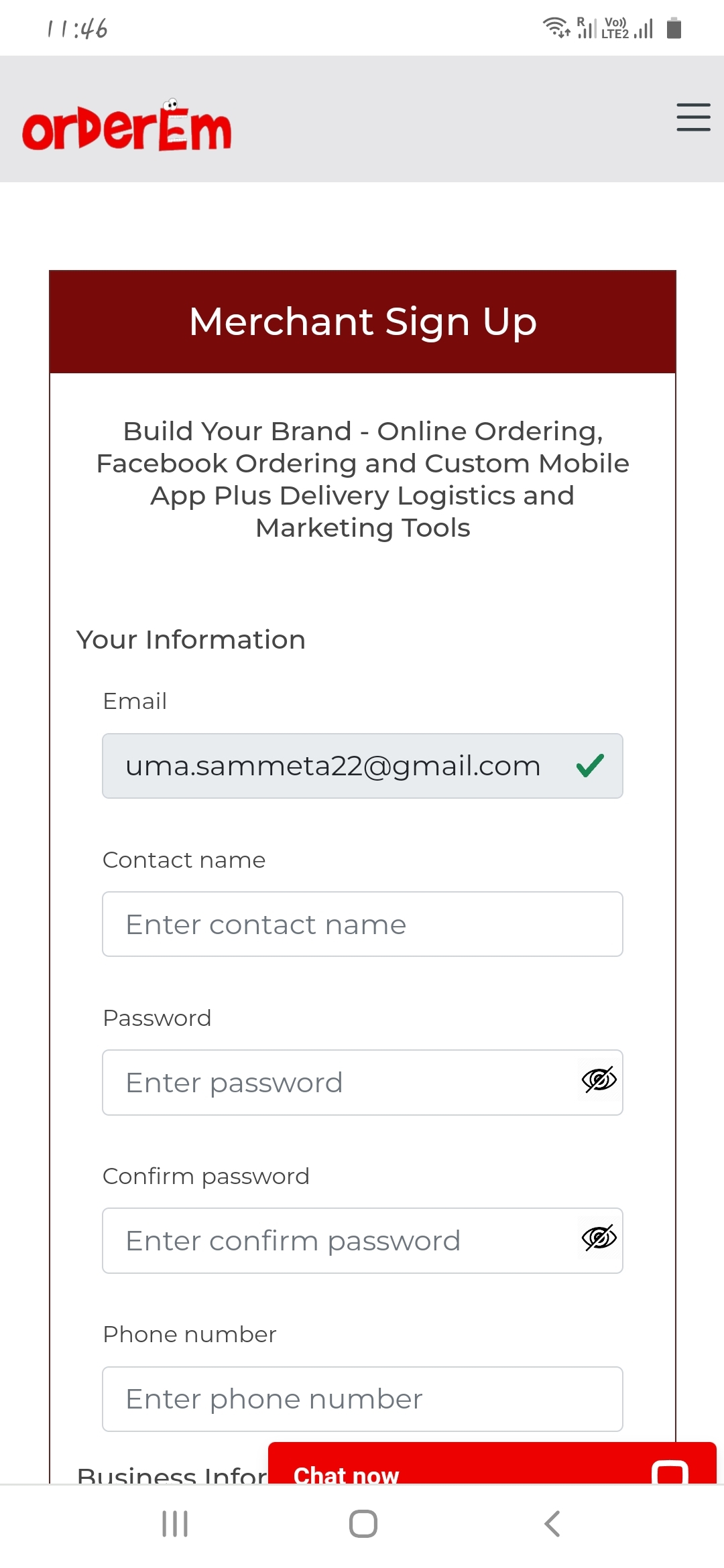Screen dimensions: 724x1568
Task: Focus the Email input field
Action: (335, 766)
